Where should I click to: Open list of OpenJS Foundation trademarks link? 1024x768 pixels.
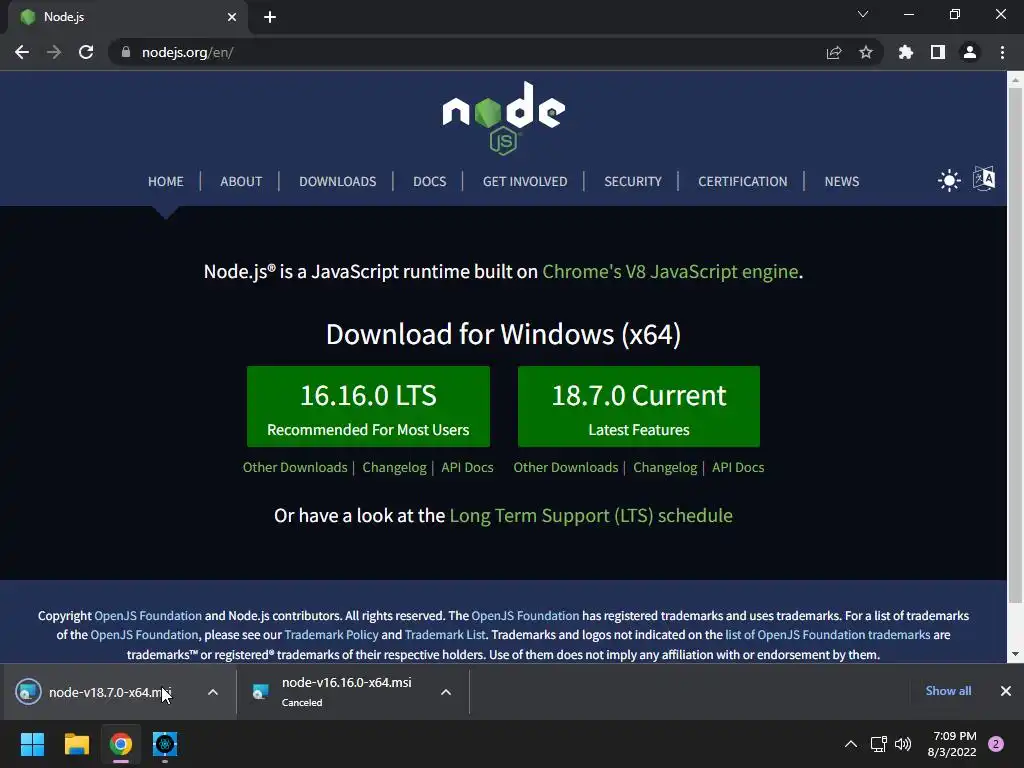click(x=828, y=635)
